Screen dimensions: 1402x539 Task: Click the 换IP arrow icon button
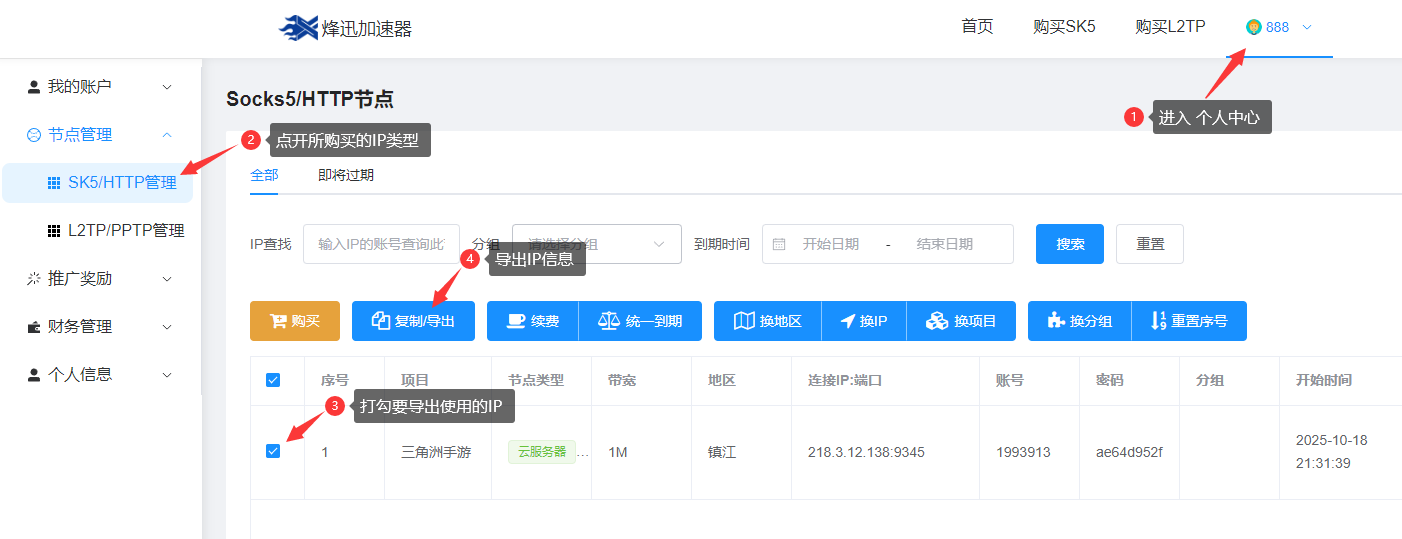point(863,321)
